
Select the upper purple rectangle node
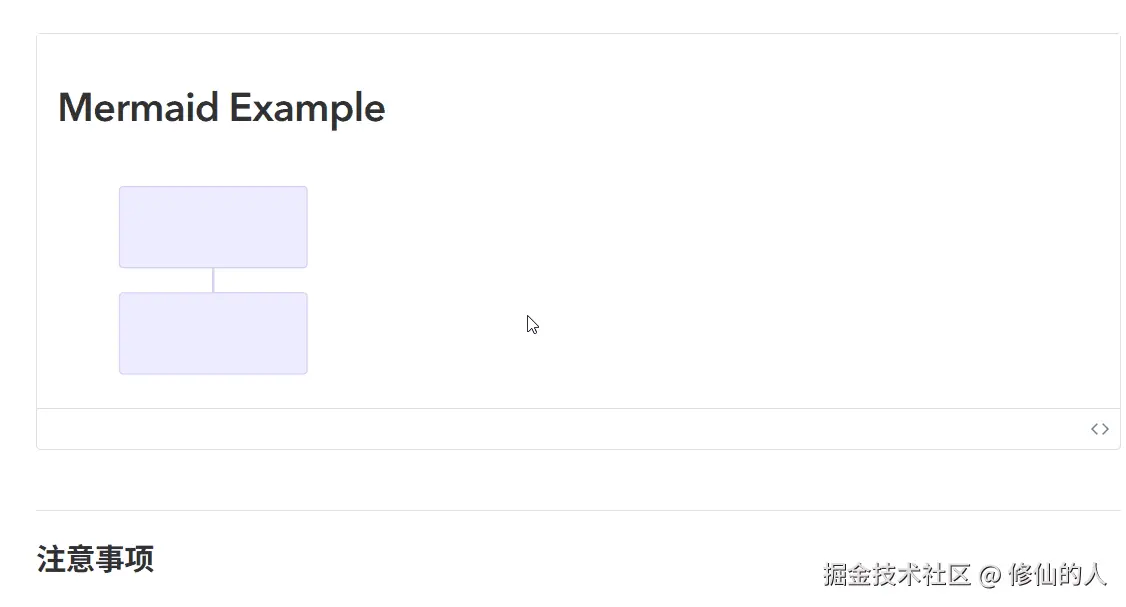213,226
